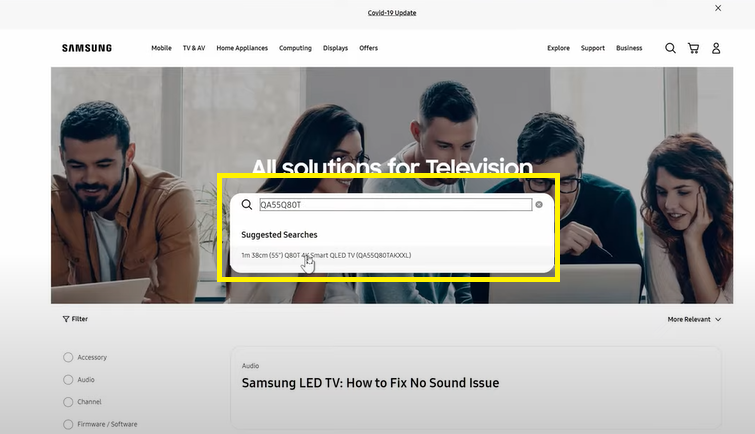The height and width of the screenshot is (434, 755).
Task: Select the Audio filter option
Action: click(79, 380)
